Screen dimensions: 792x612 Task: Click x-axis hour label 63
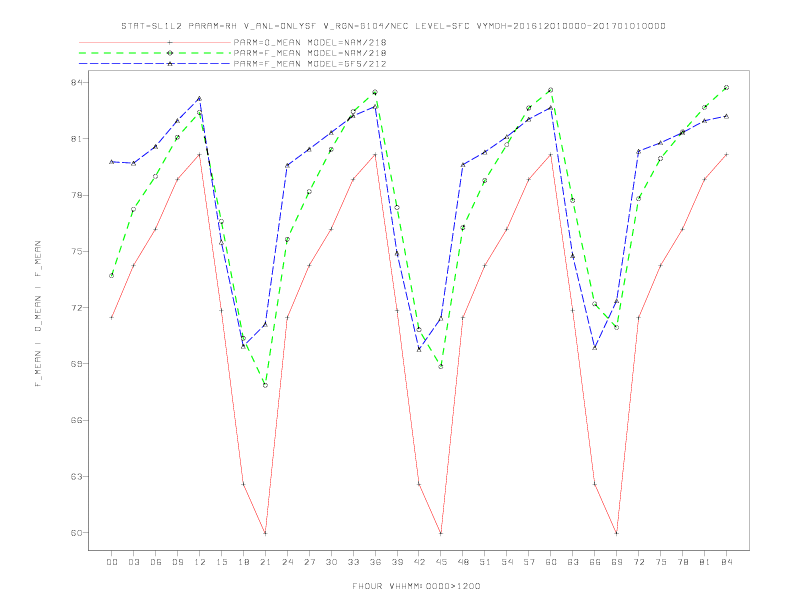click(573, 562)
